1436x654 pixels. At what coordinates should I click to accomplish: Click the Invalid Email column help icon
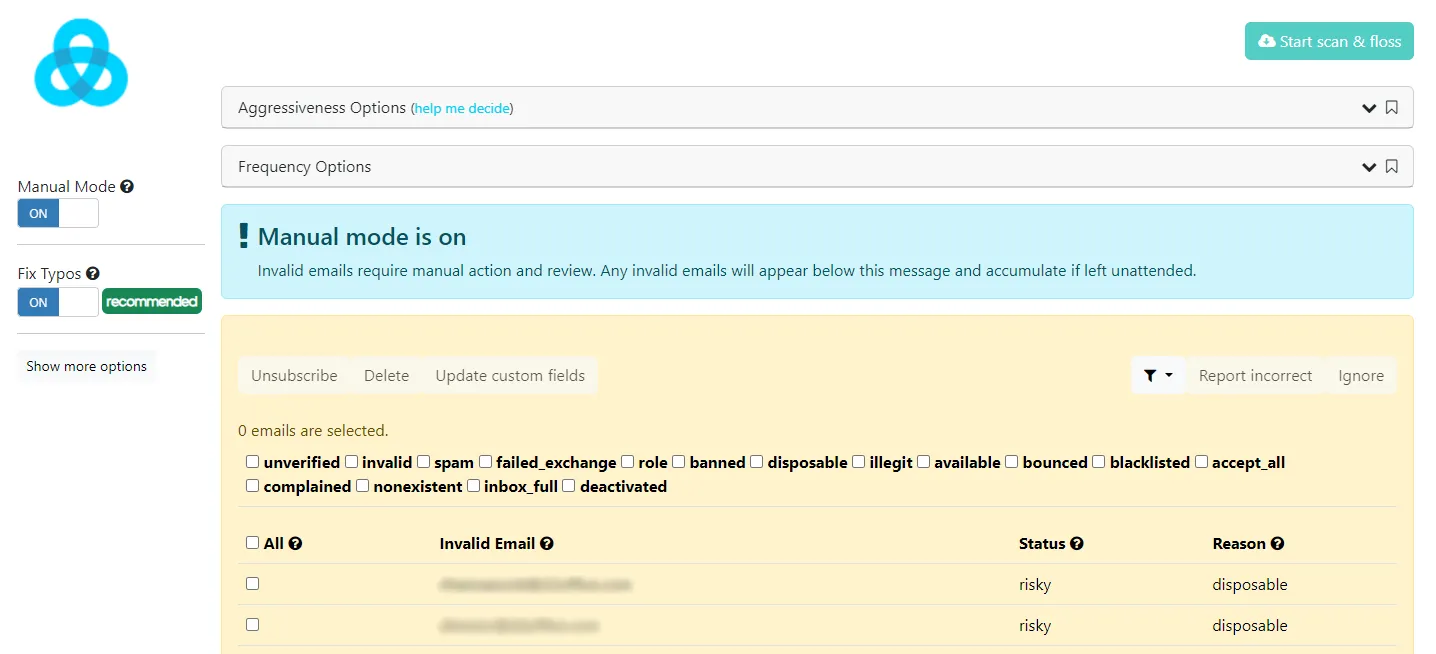pos(546,544)
